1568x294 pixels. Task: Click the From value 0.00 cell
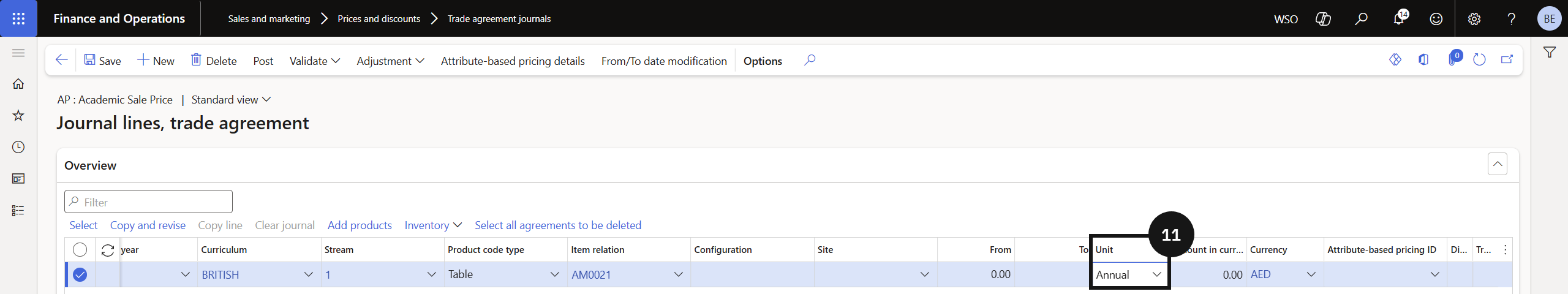[x=976, y=274]
